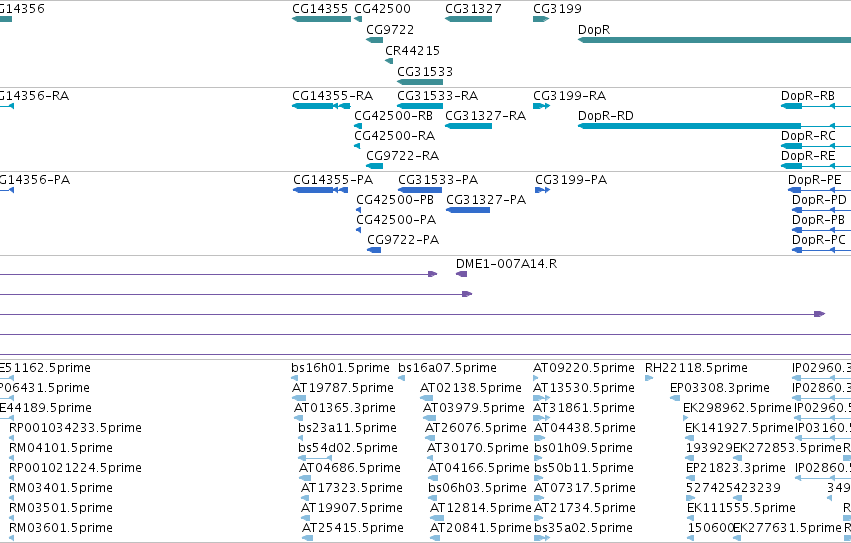Select EST AT04686.5prime
The height and width of the screenshot is (543, 851).
click(x=305, y=478)
